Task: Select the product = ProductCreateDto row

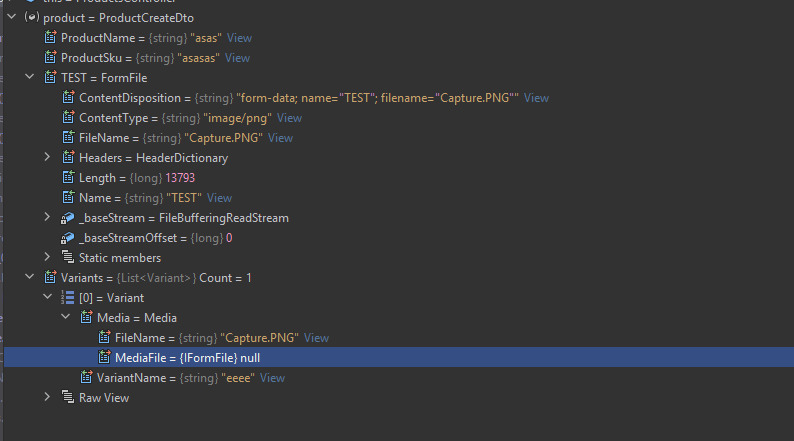Action: (399, 18)
